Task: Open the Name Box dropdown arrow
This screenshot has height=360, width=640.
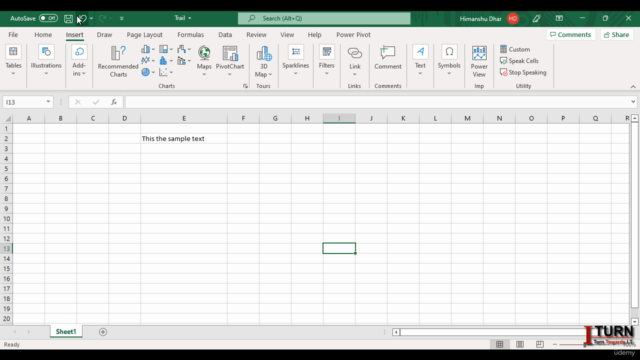Action: point(48,102)
